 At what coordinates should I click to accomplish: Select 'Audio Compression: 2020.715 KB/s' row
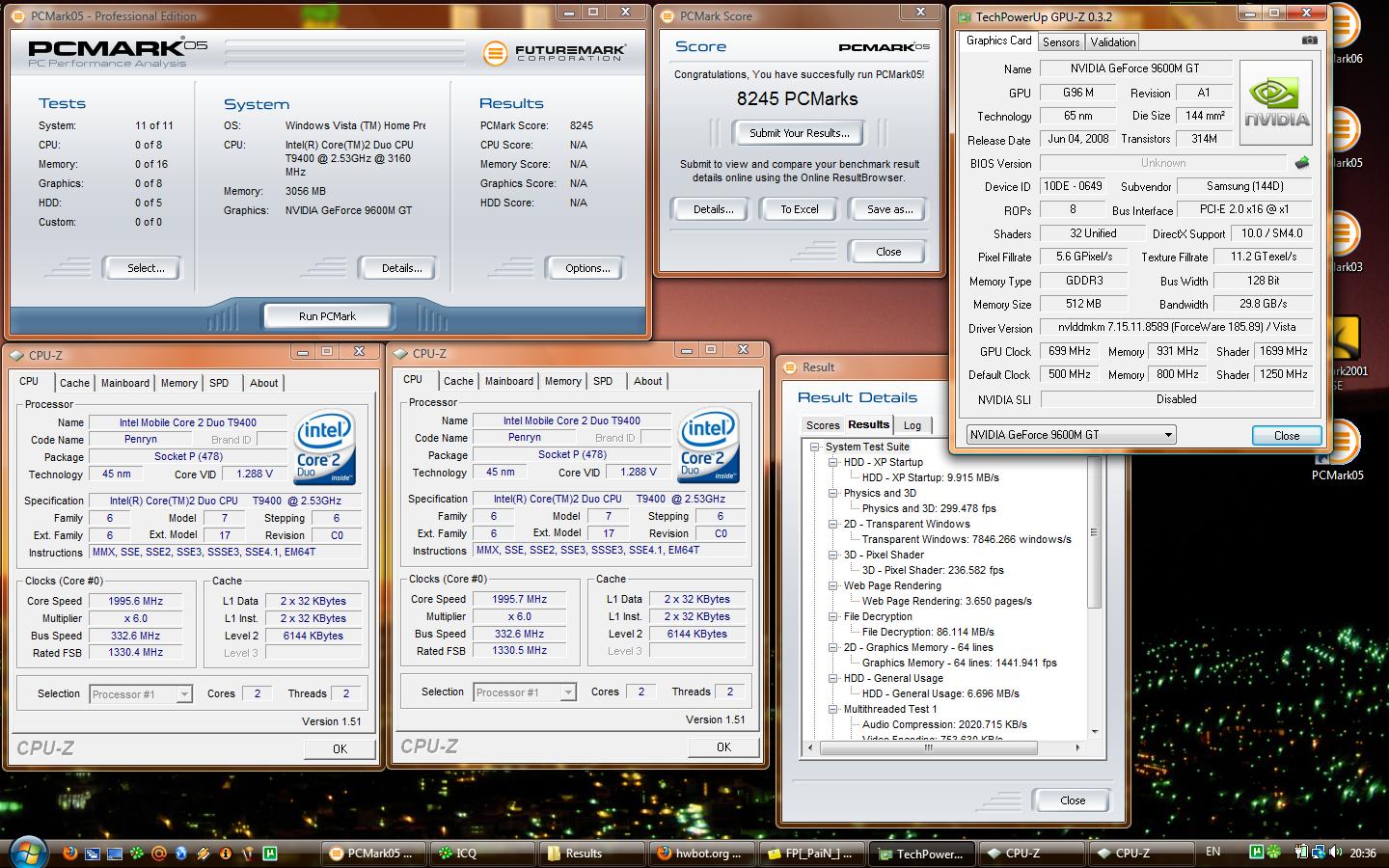(x=944, y=724)
